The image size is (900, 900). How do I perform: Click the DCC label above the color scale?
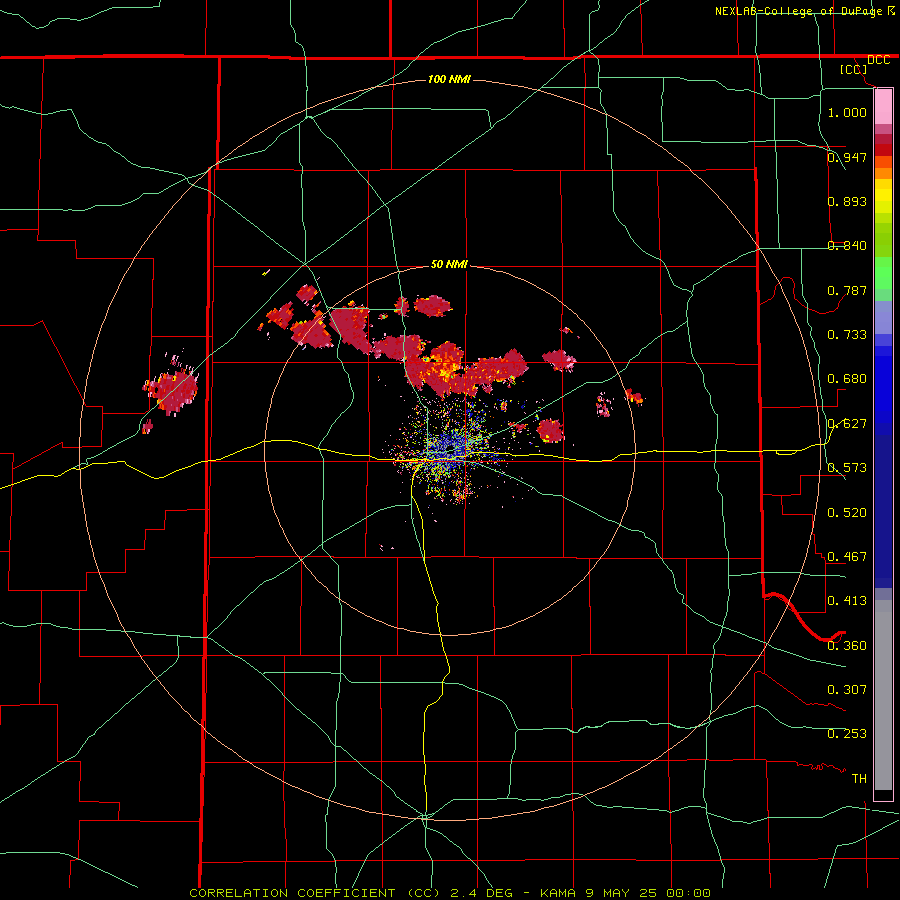coord(878,60)
